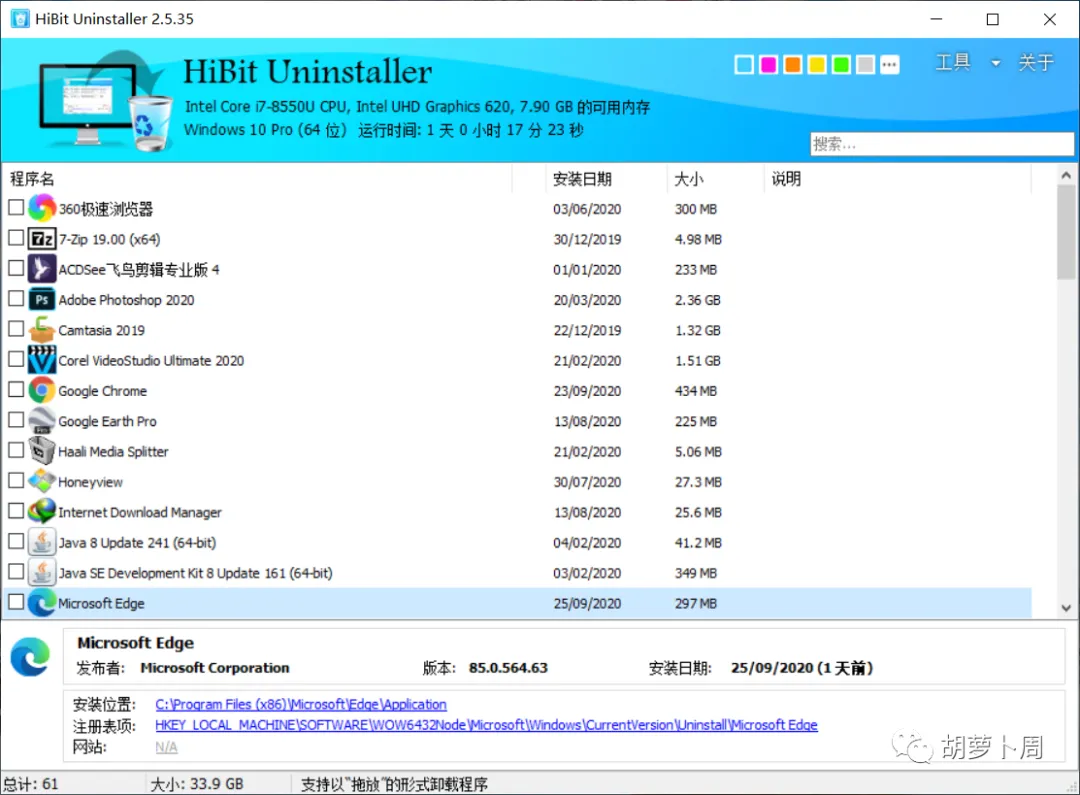The image size is (1080, 795).
Task: Choose the light blue theme color swatch
Action: tap(744, 65)
